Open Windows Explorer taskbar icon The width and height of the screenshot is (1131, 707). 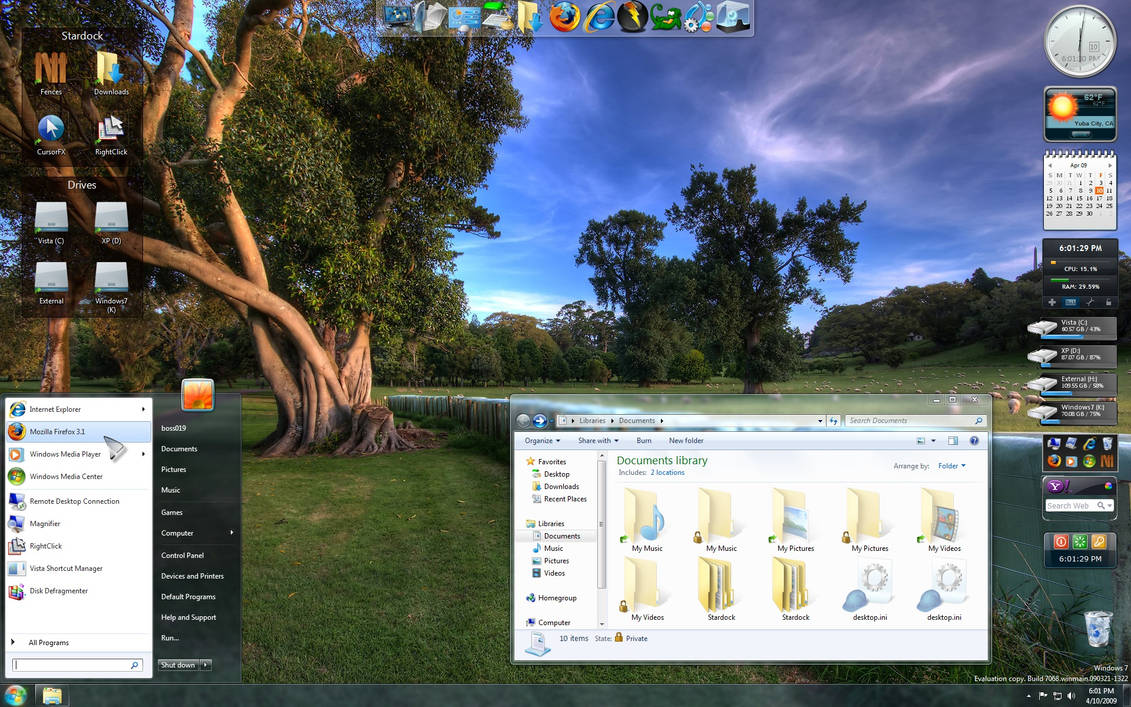52,695
